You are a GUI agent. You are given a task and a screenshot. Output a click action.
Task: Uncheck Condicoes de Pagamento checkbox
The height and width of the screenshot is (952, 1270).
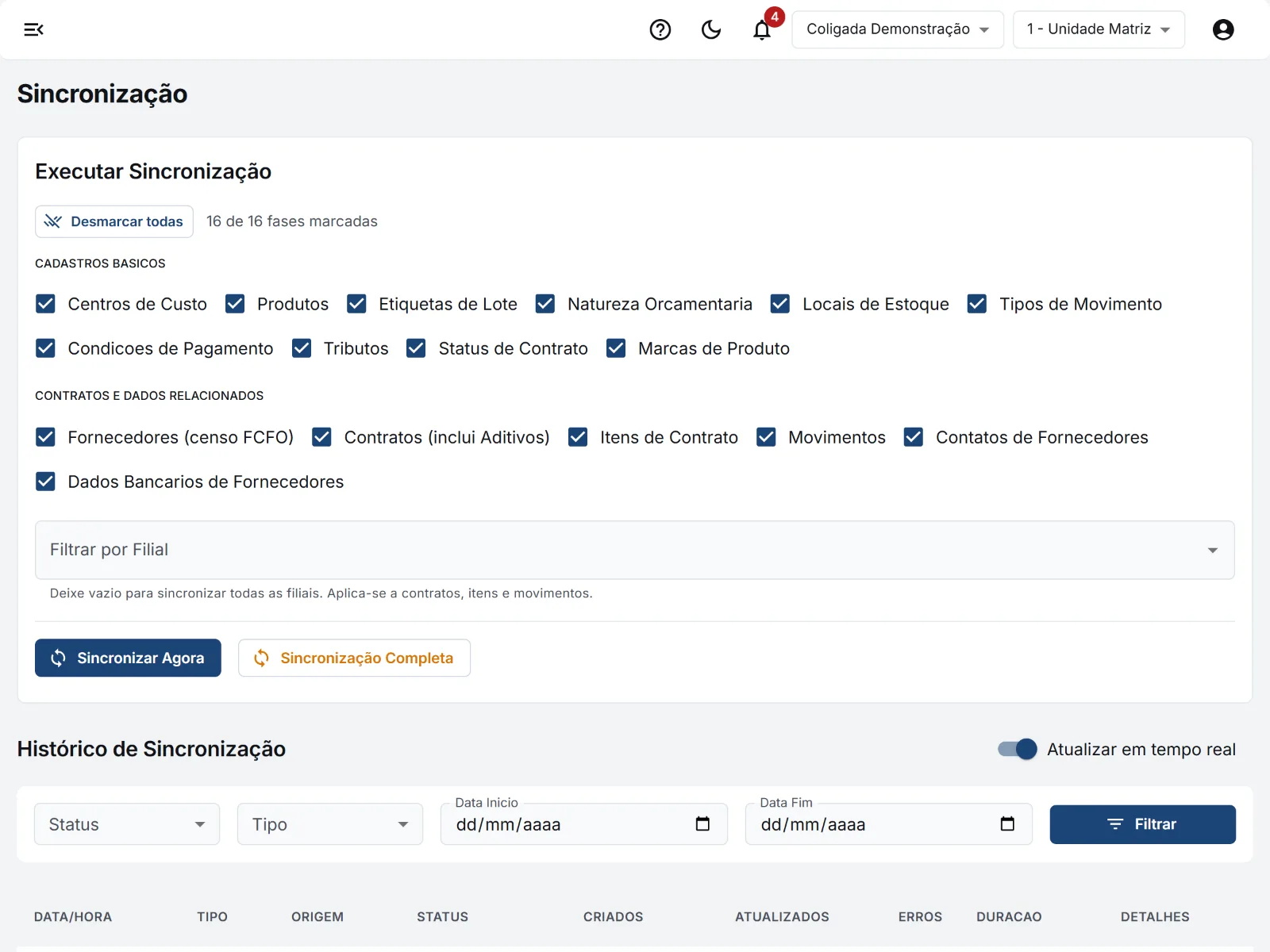(46, 348)
